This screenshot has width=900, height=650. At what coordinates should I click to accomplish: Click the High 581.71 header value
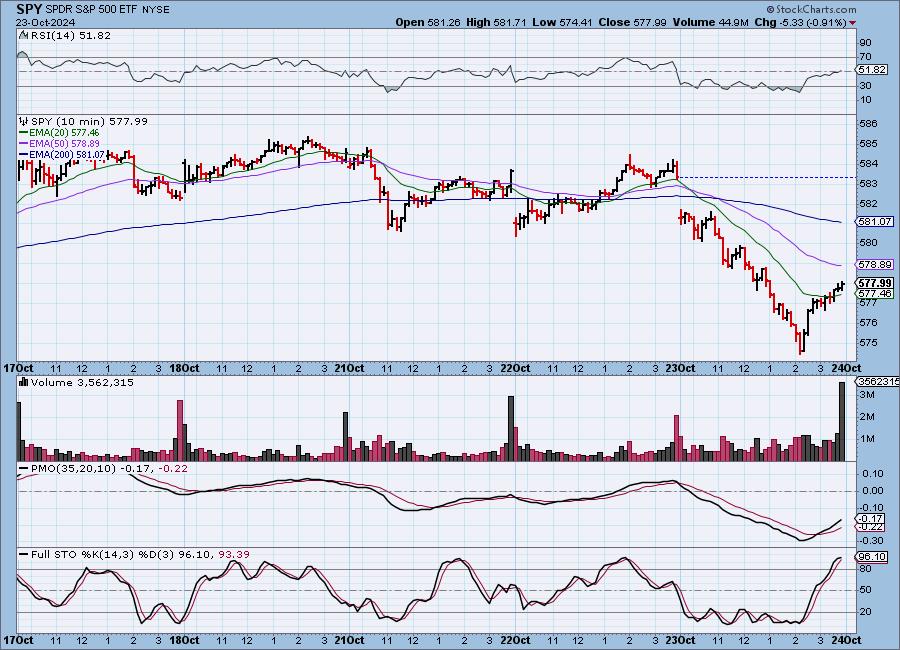(496, 22)
